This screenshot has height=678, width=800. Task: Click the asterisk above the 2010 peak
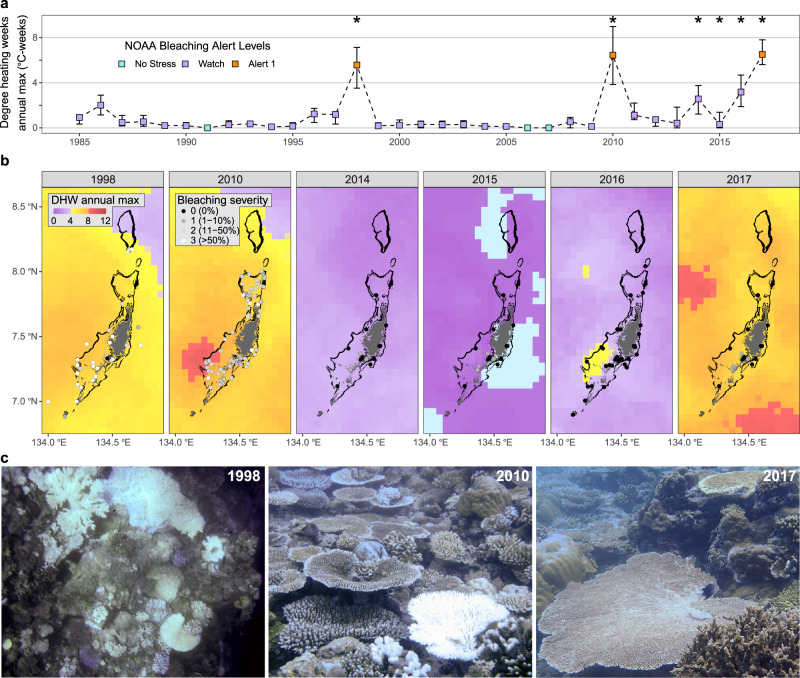tap(613, 20)
